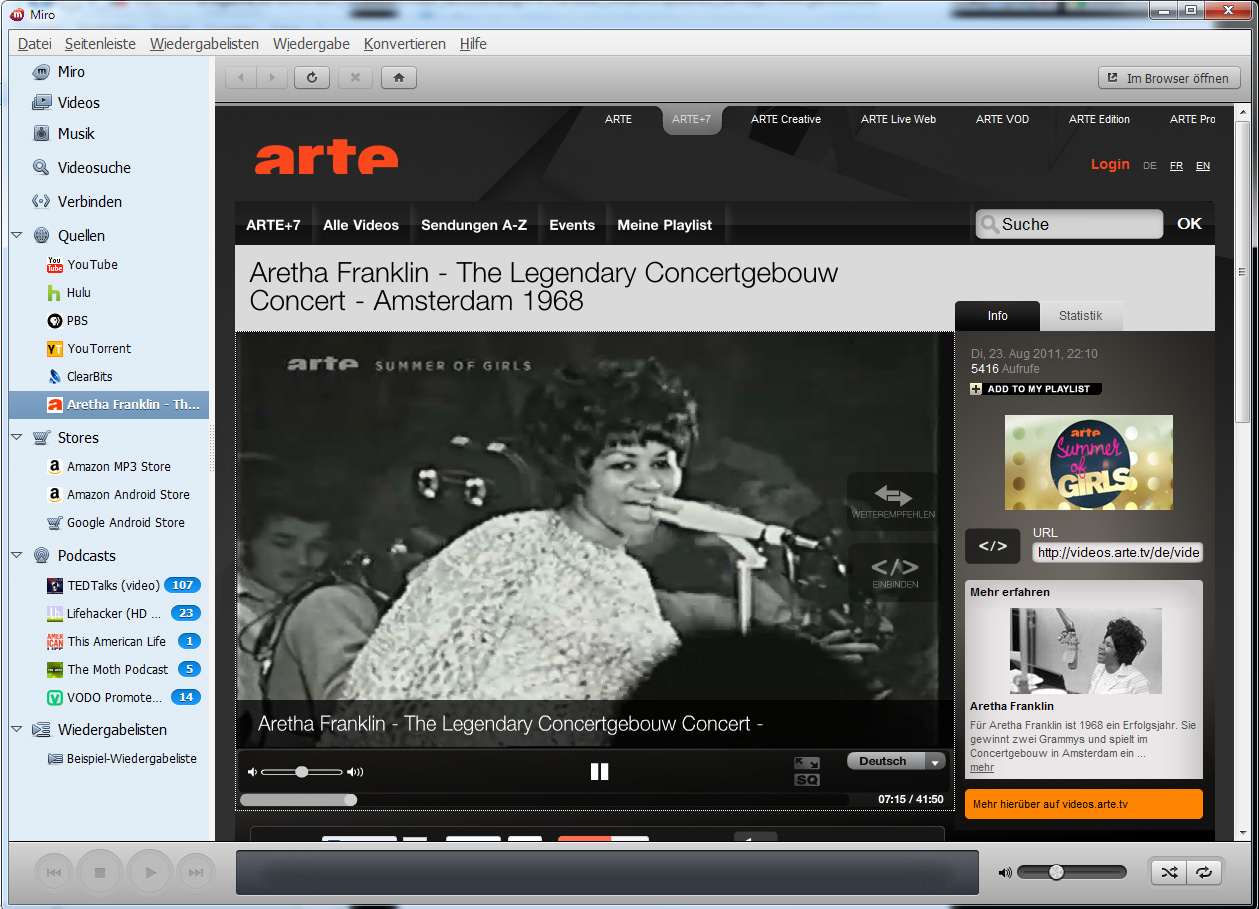Image resolution: width=1259 pixels, height=909 pixels.
Task: Toggle shuffle playback in Miro
Action: click(x=1169, y=872)
